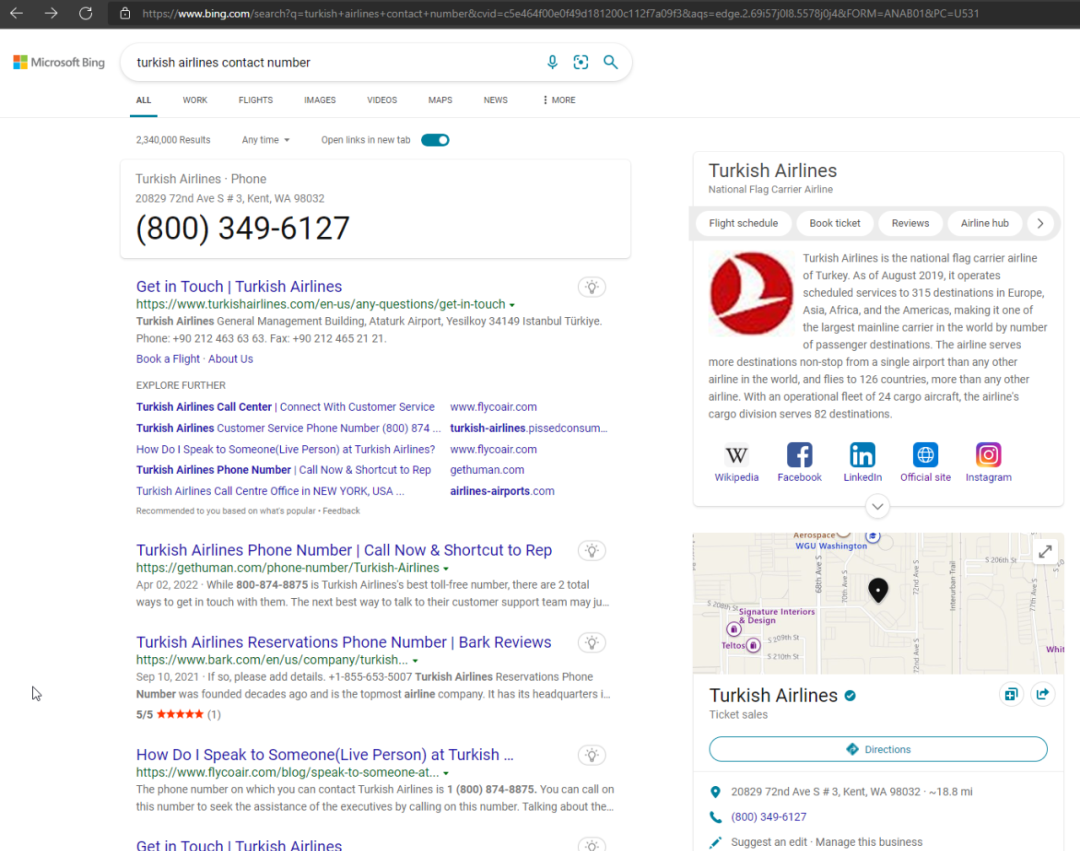Switch to the MAPS tab
1080x851 pixels.
click(x=440, y=101)
